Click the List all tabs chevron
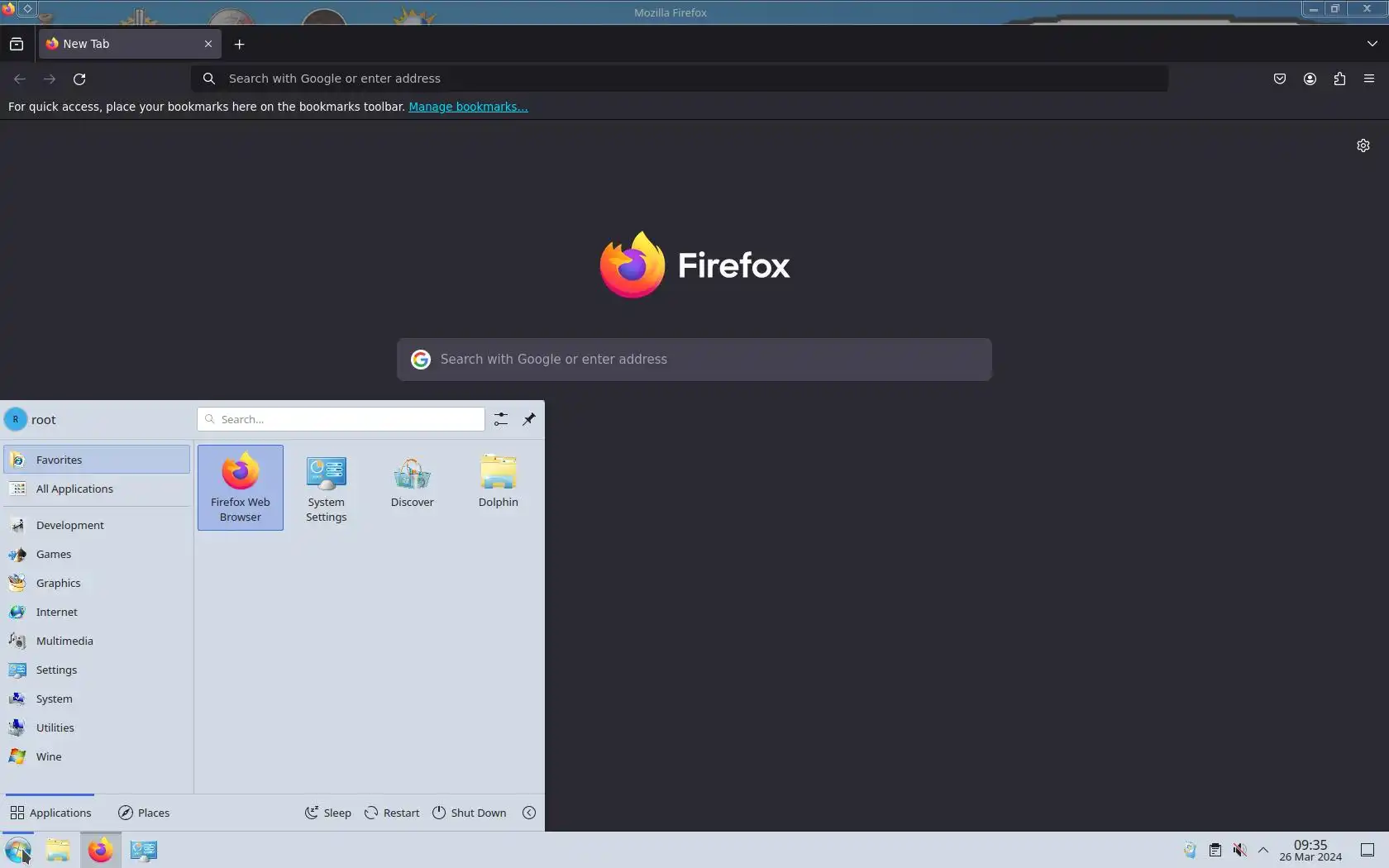 coord(1372,44)
